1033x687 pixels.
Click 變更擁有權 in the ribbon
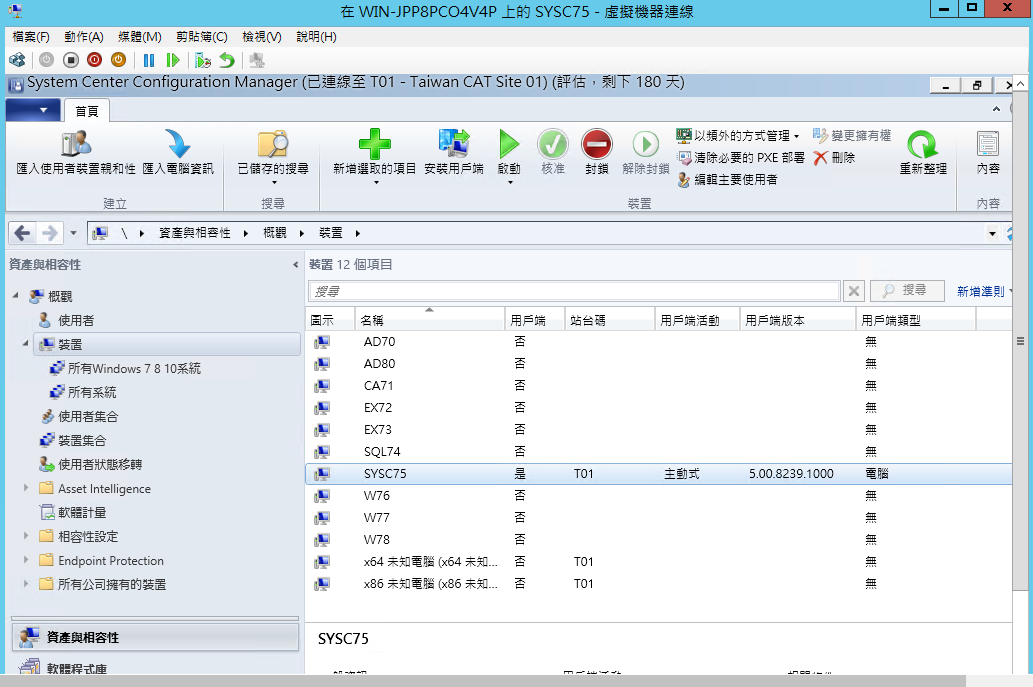852,136
